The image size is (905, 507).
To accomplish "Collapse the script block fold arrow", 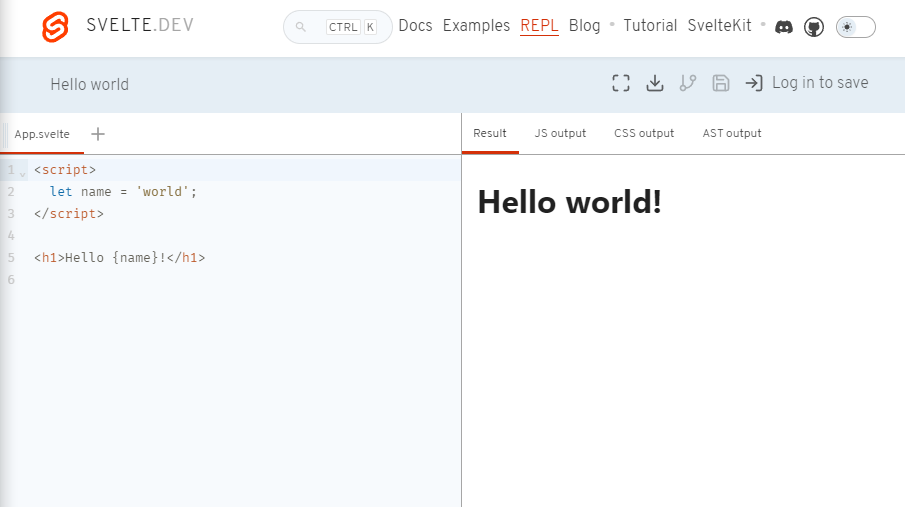I will (x=23, y=173).
